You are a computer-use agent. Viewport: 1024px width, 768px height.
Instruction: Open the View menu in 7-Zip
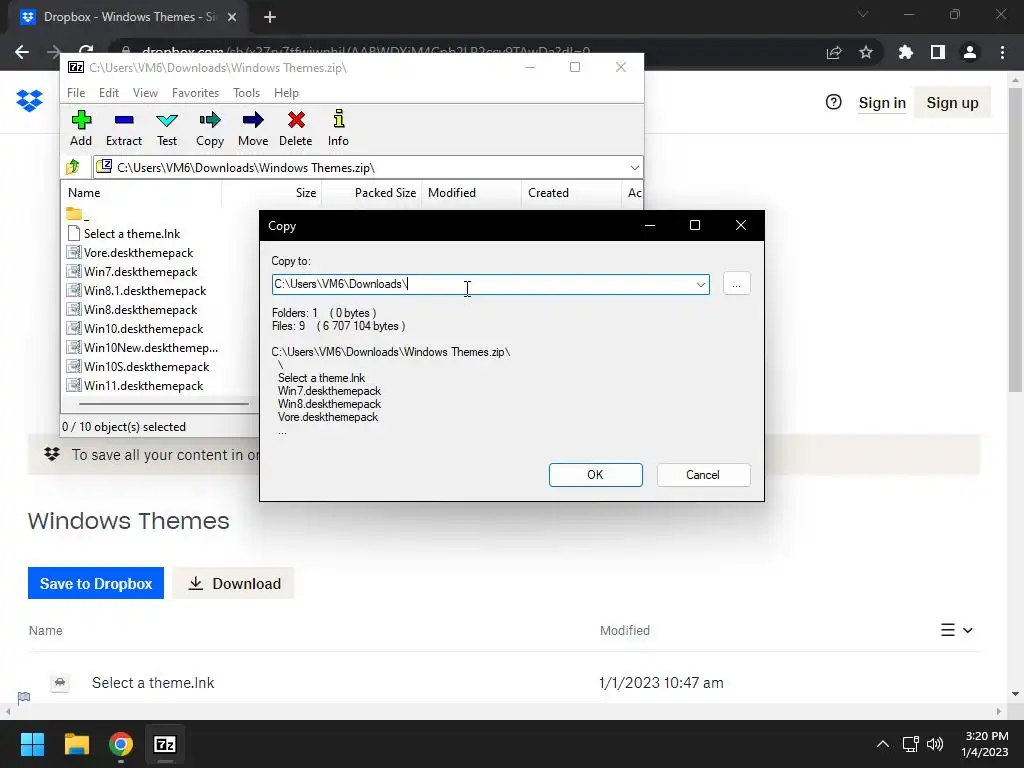click(145, 93)
